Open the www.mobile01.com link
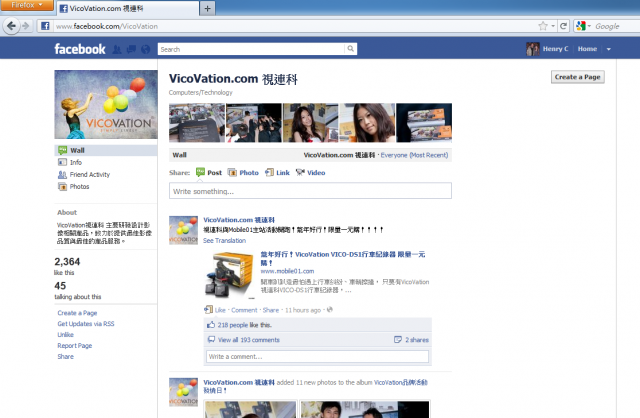This screenshot has height=418, width=640. click(287, 271)
